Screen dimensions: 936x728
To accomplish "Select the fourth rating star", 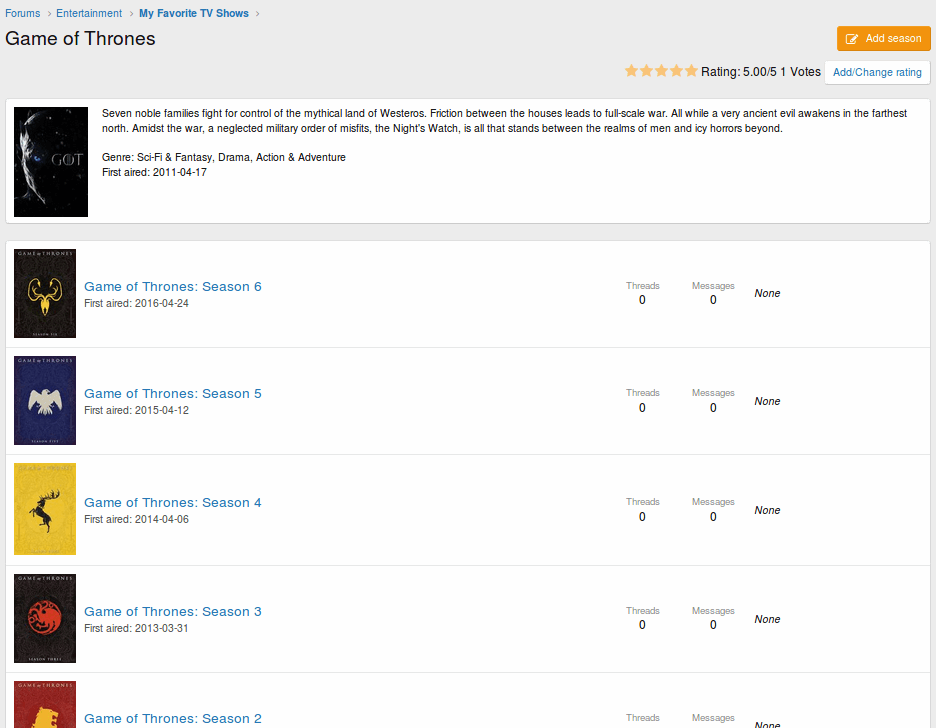I will pyautogui.click(x=676, y=71).
